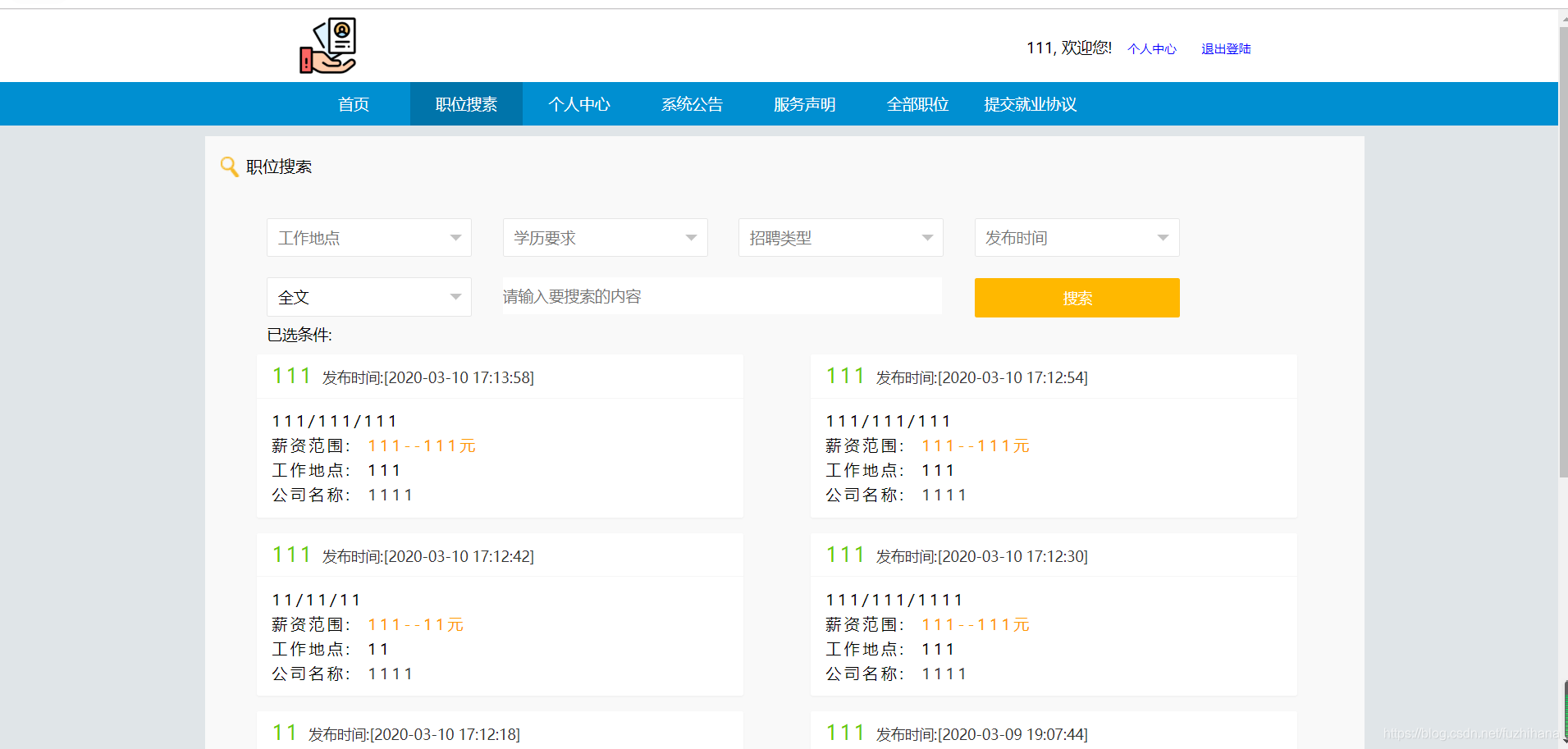
Task: Click the 职位搜索 section heading text
Action: (x=279, y=167)
